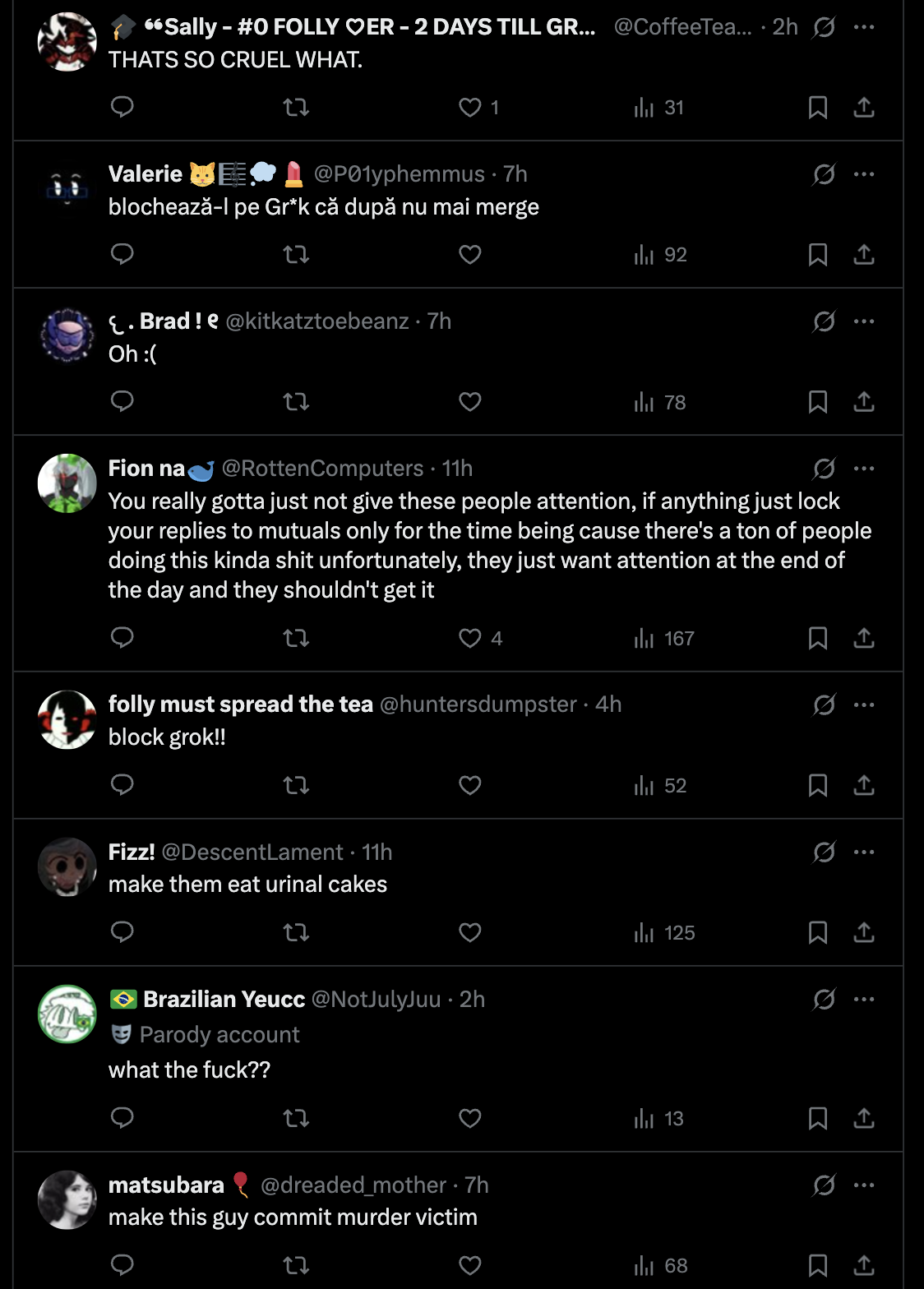Open Brazilian Yeucc's profile picture
The width and height of the screenshot is (924, 1289).
pos(67,1014)
